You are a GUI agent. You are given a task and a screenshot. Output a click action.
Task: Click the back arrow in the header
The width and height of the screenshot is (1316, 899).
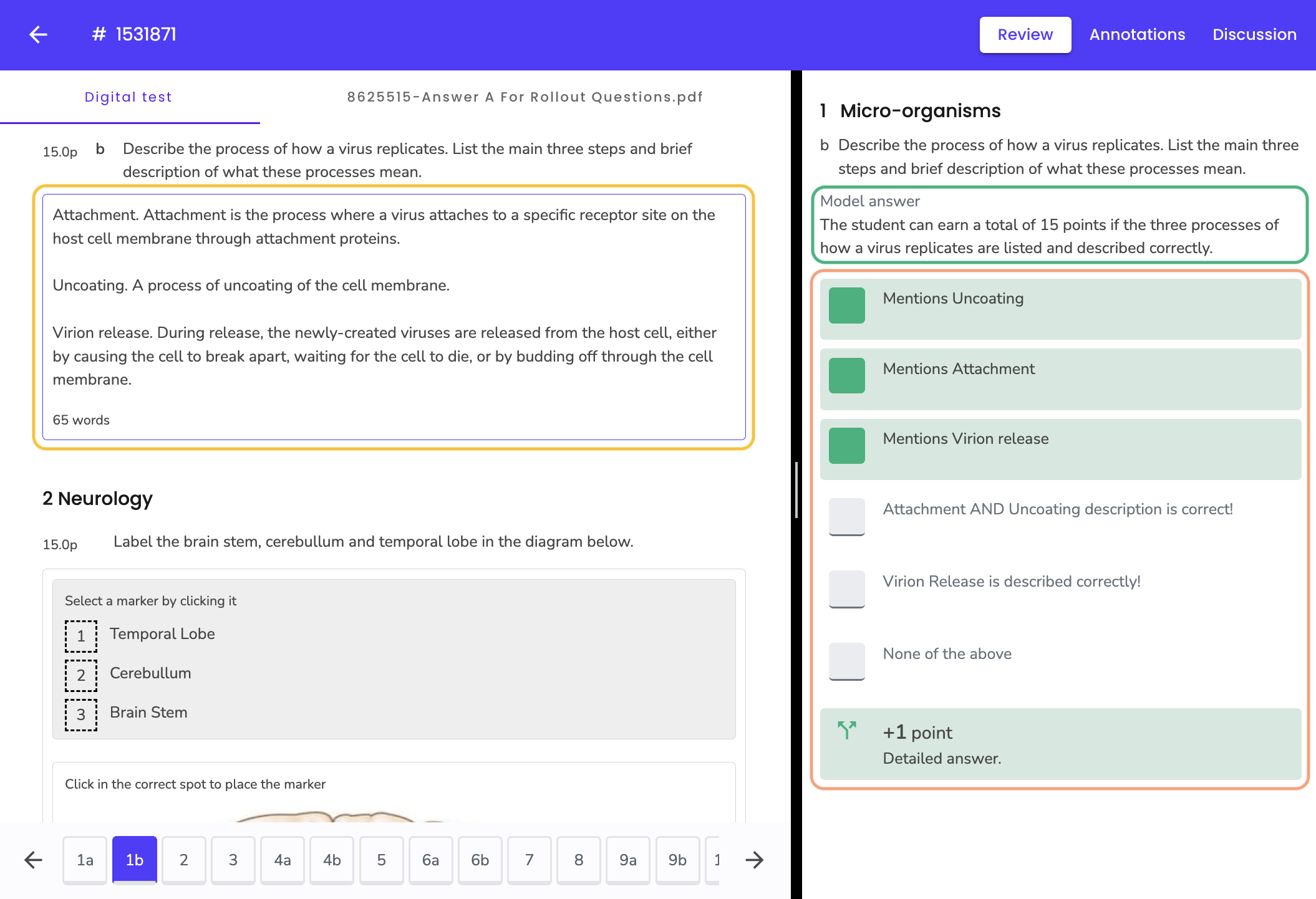(x=39, y=34)
